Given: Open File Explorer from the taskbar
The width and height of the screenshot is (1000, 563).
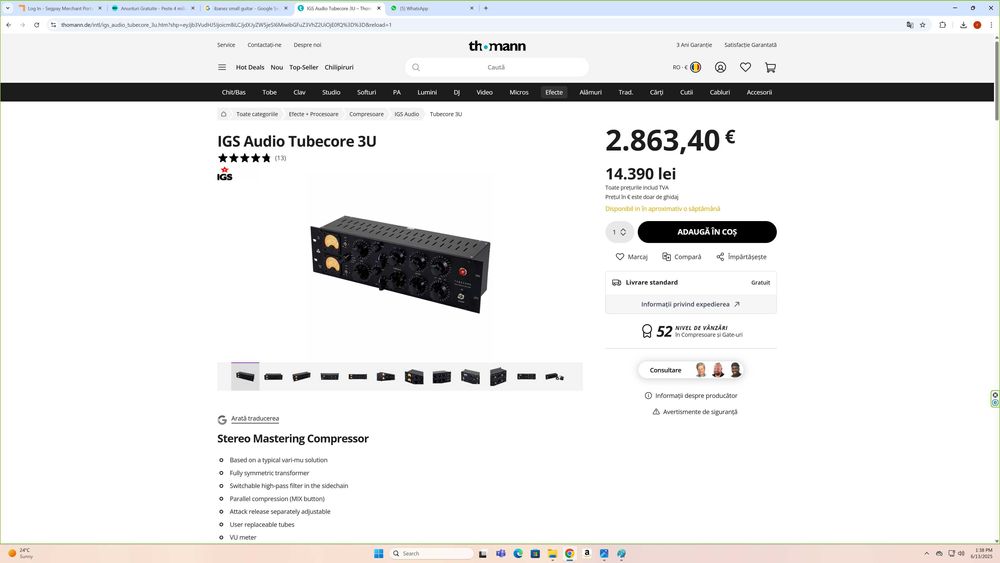Looking at the screenshot, I should tap(552, 553).
